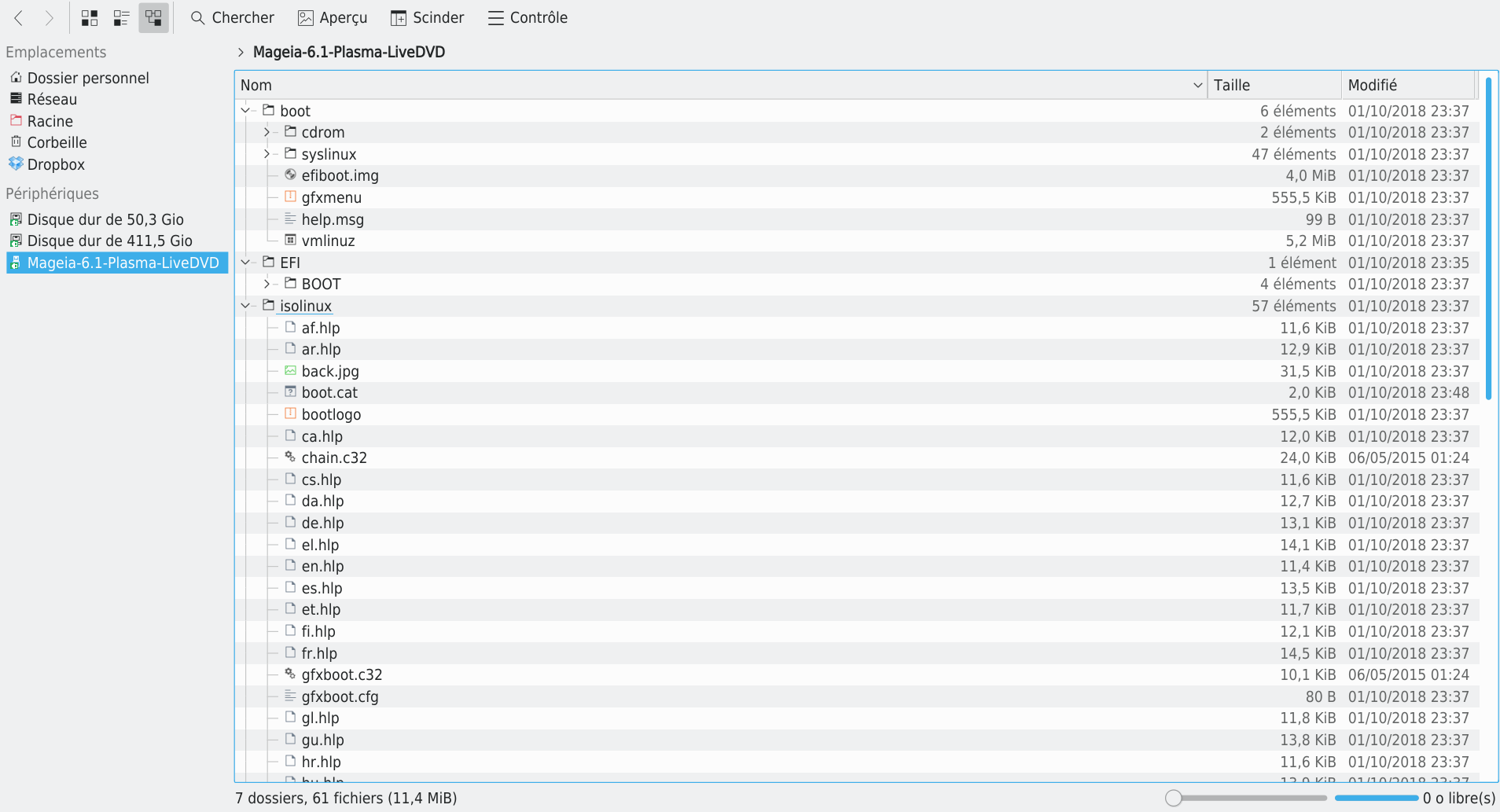Switch to icons view mode
This screenshot has height=812, width=1500.
click(90, 17)
